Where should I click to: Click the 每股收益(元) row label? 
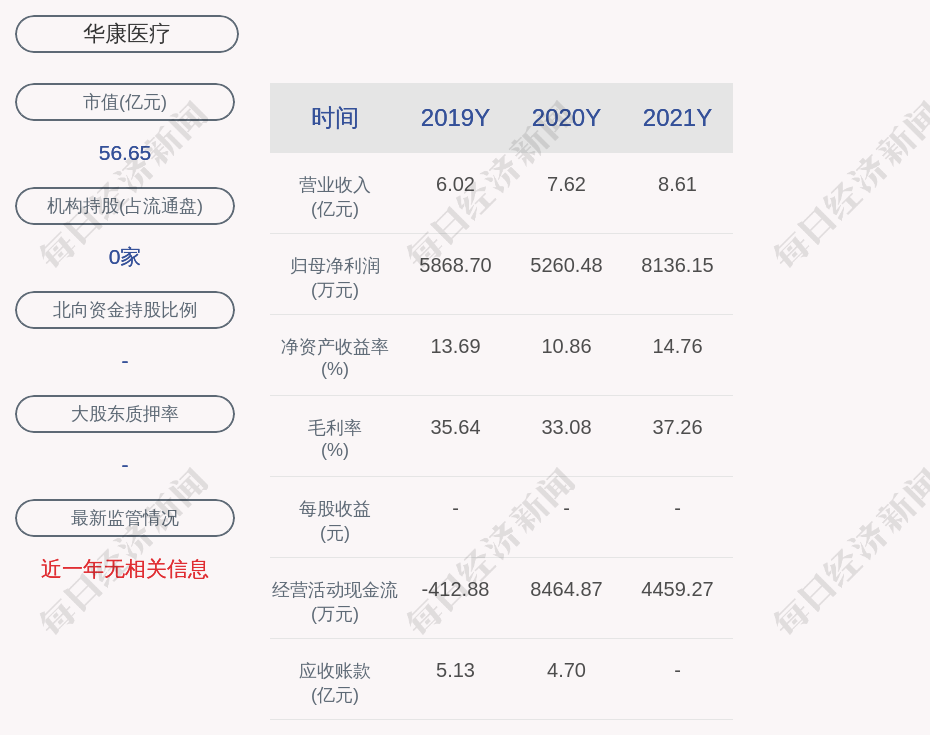335,520
